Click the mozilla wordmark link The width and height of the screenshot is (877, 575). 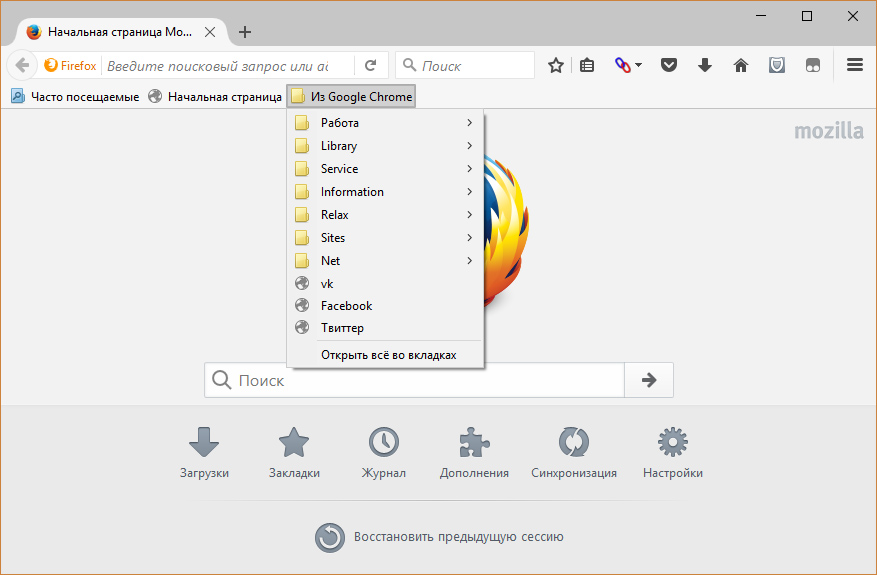click(x=829, y=131)
